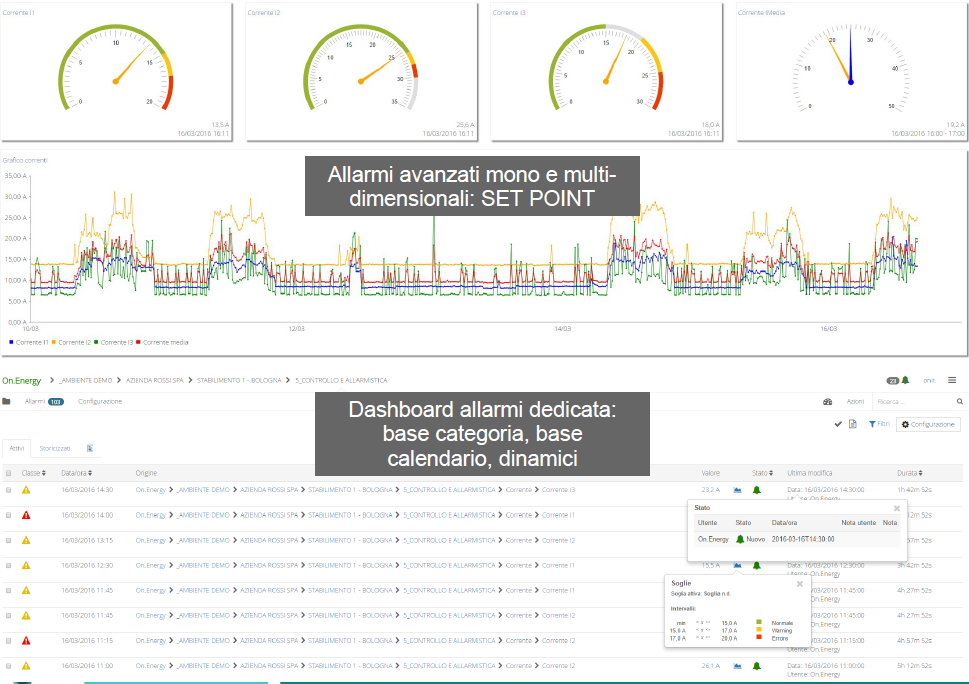Sort table by Stato column

click(763, 473)
